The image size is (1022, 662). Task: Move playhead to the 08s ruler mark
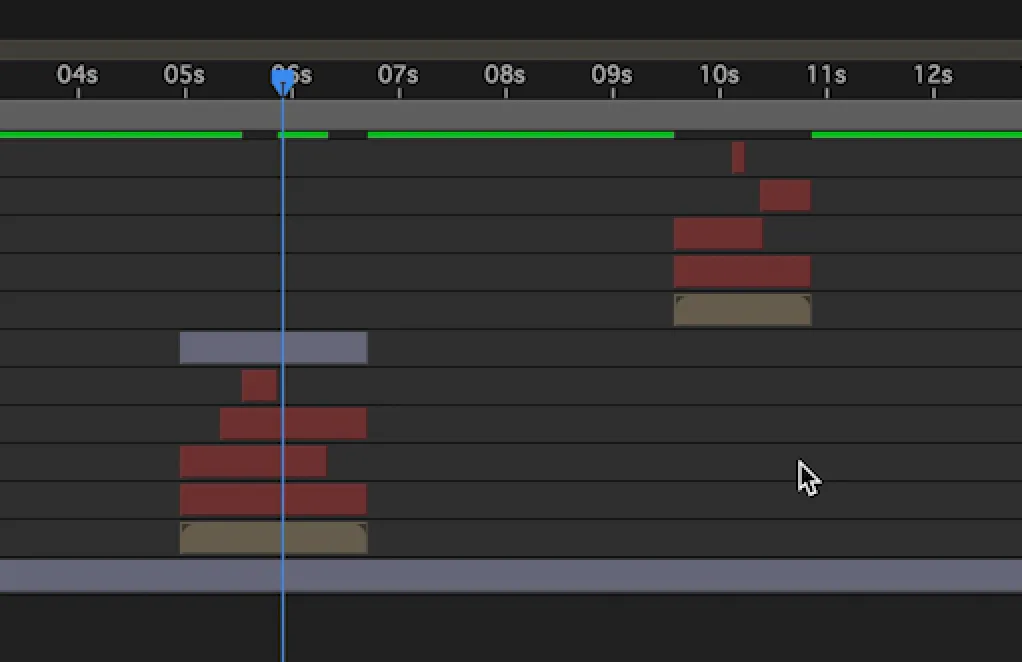506,76
